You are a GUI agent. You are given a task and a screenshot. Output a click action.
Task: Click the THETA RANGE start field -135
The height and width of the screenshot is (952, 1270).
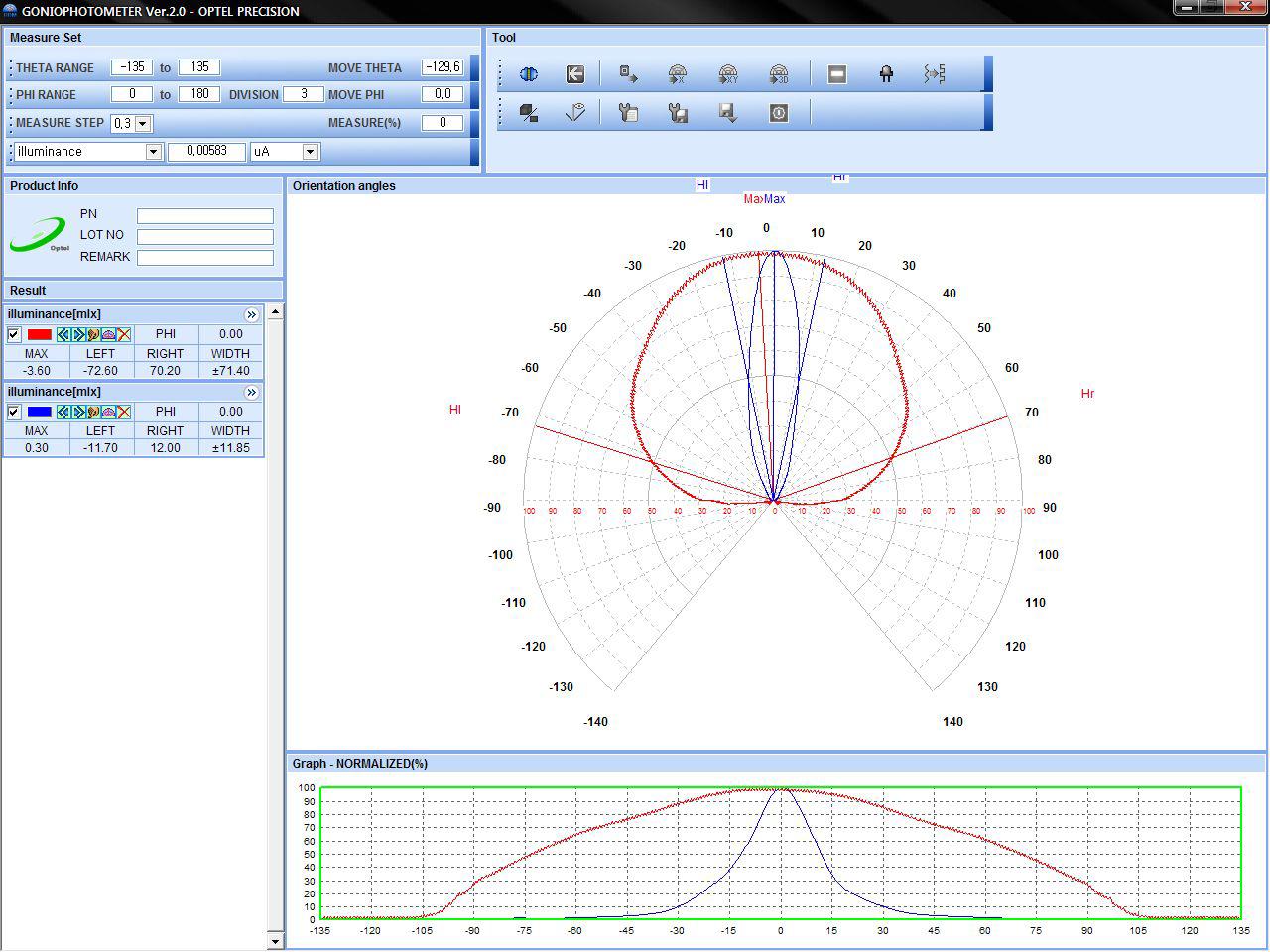click(x=132, y=67)
